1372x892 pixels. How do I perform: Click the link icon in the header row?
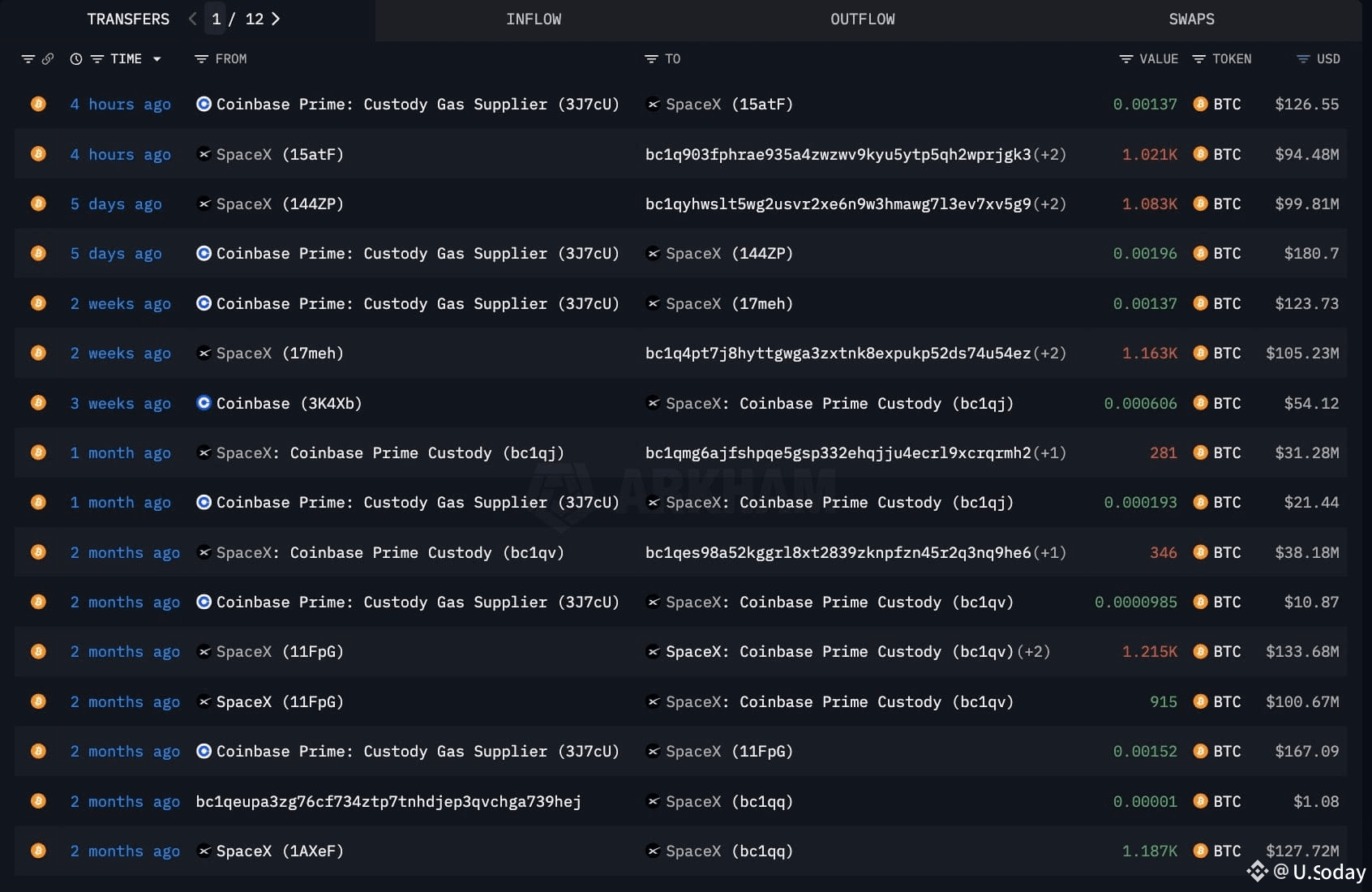[48, 59]
